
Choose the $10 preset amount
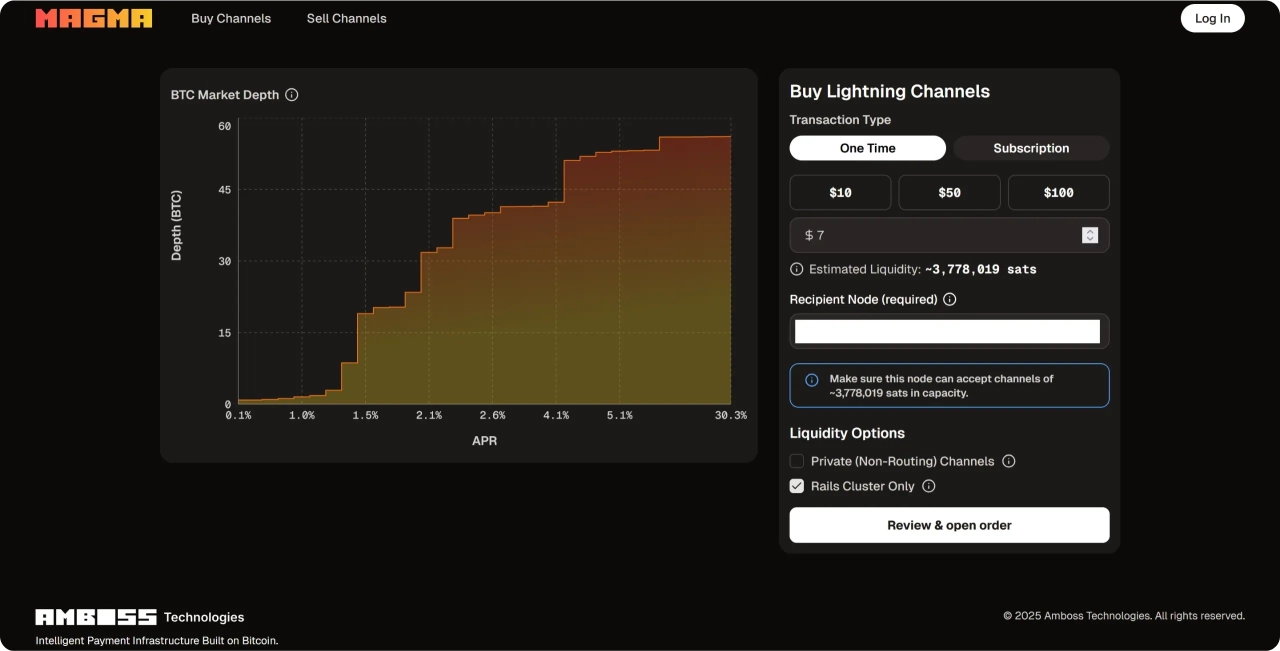(x=840, y=192)
